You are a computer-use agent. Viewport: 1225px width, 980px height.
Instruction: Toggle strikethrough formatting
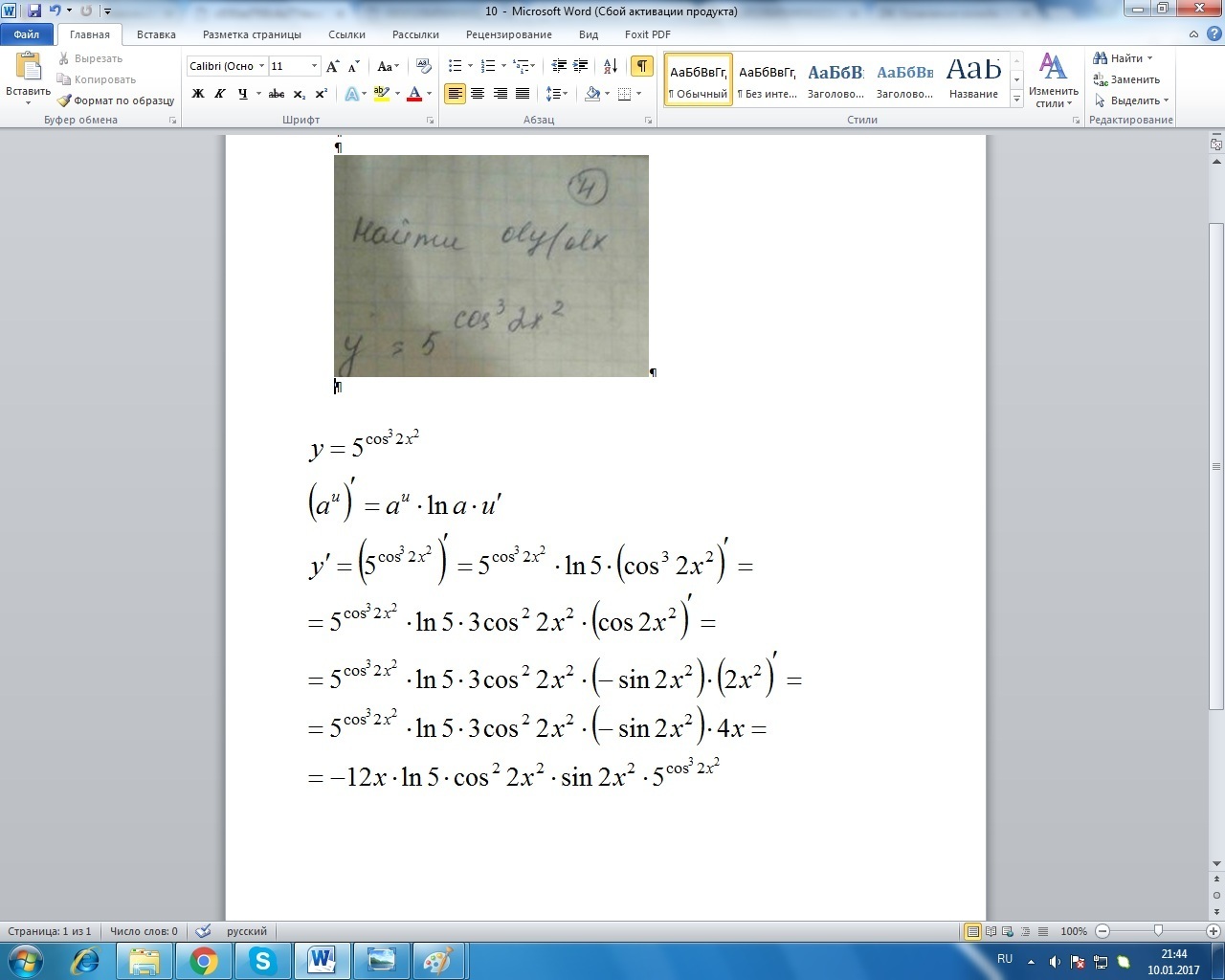pyautogui.click(x=277, y=94)
